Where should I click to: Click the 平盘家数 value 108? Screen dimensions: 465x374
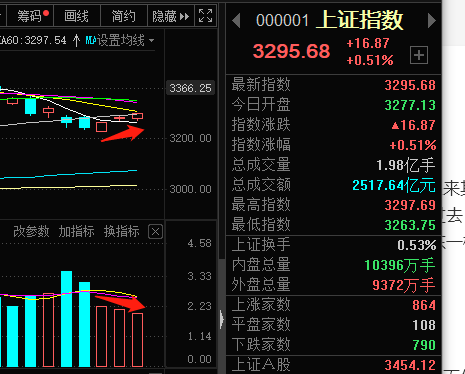point(424,325)
